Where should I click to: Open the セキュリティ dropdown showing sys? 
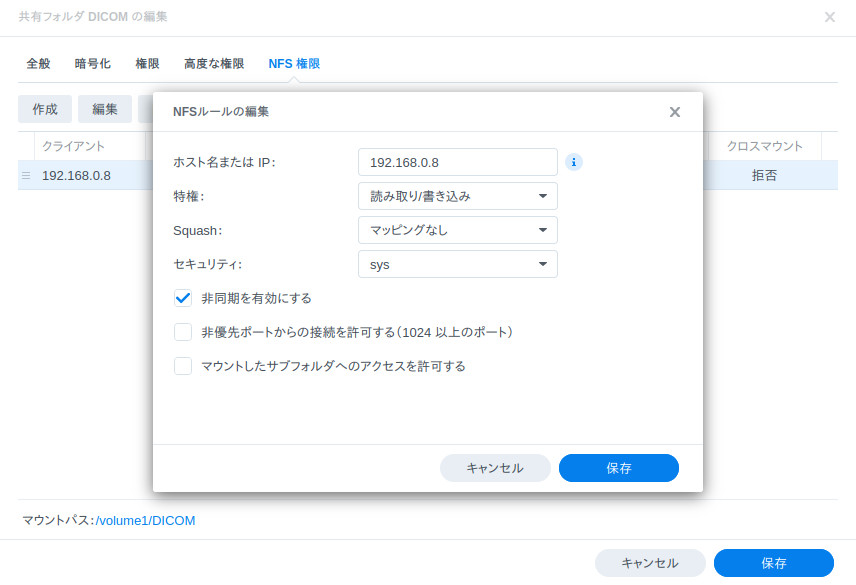coord(457,264)
